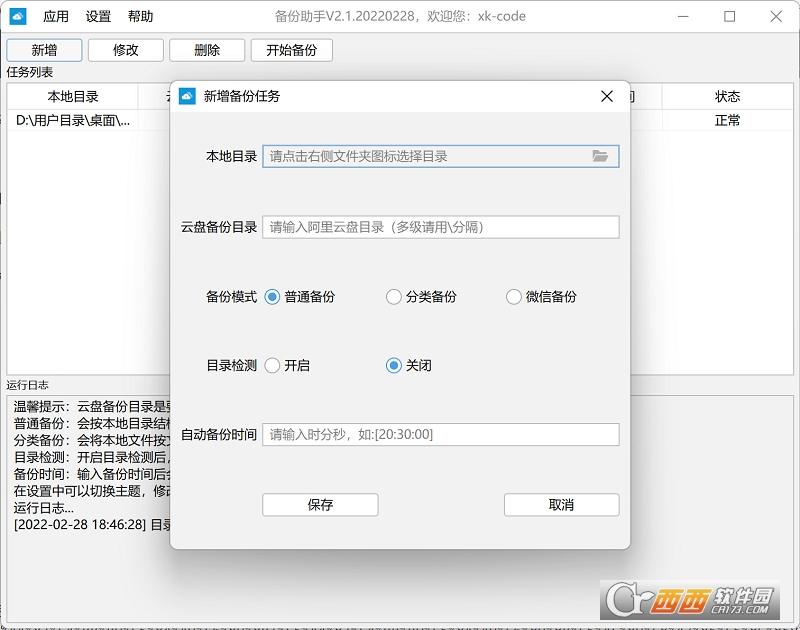This screenshot has height=630, width=800.
Task: Click the 新增 toolbar button
Action: coord(44,50)
